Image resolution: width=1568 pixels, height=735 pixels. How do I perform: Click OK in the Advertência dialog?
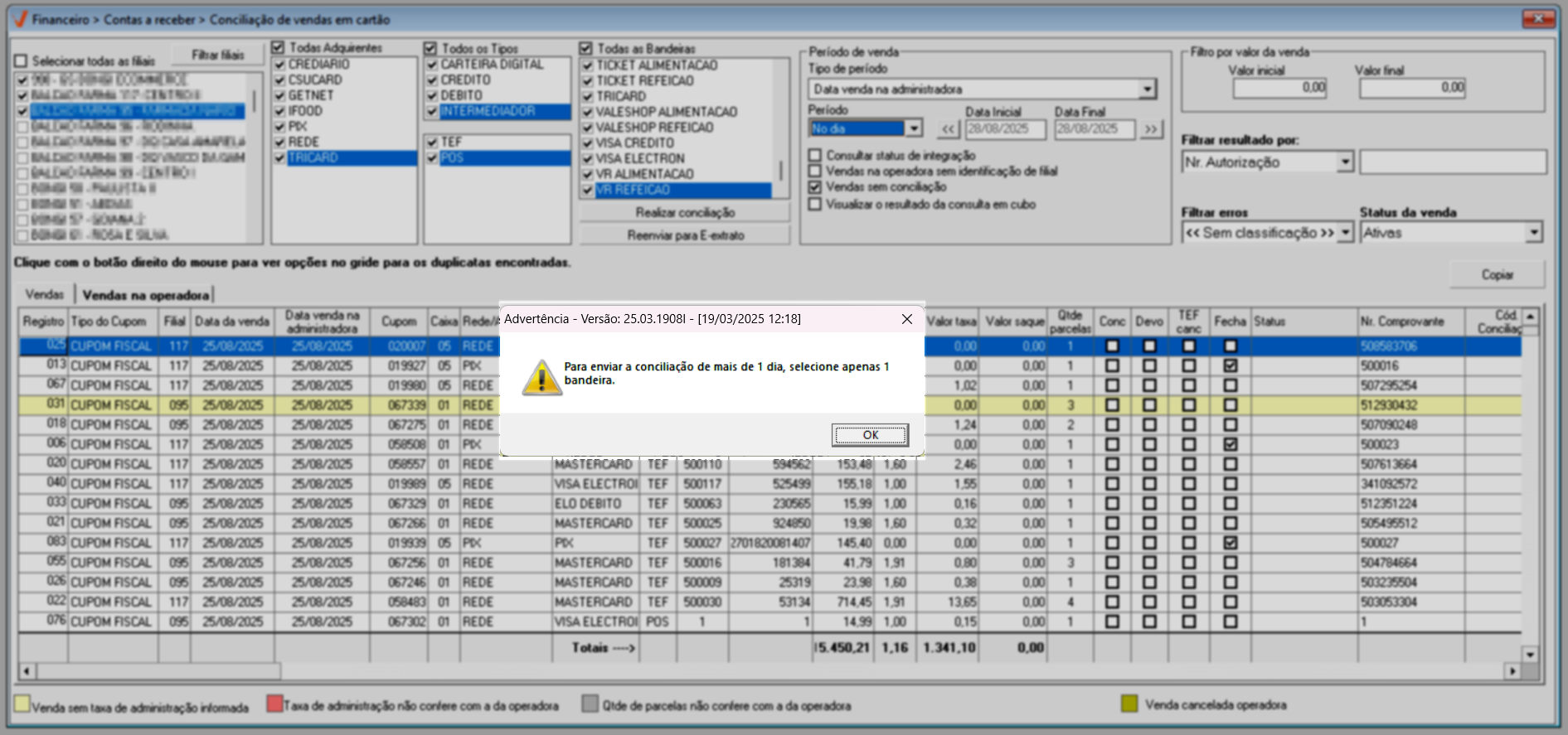pyautogui.click(x=870, y=435)
